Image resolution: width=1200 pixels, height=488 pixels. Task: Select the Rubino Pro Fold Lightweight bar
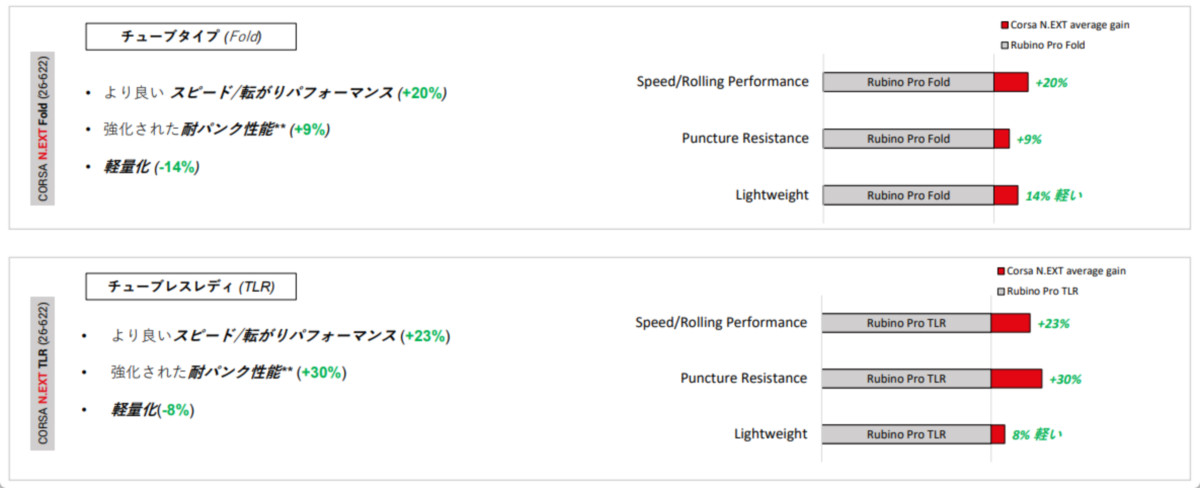(908, 195)
